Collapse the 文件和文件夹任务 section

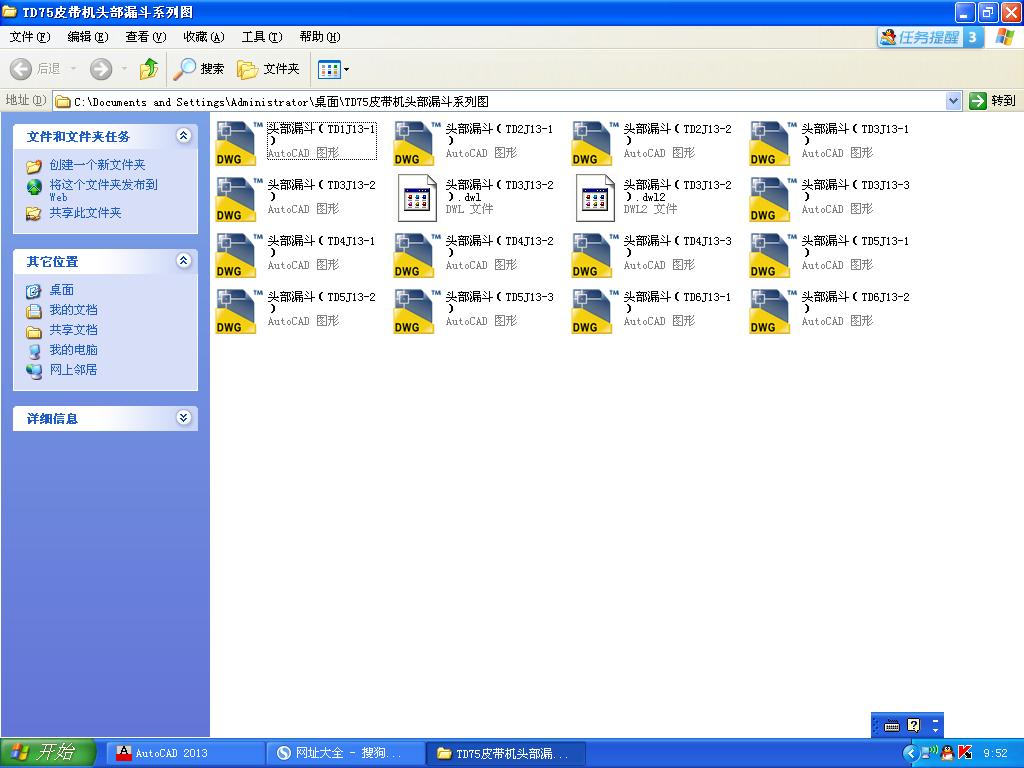pos(183,136)
